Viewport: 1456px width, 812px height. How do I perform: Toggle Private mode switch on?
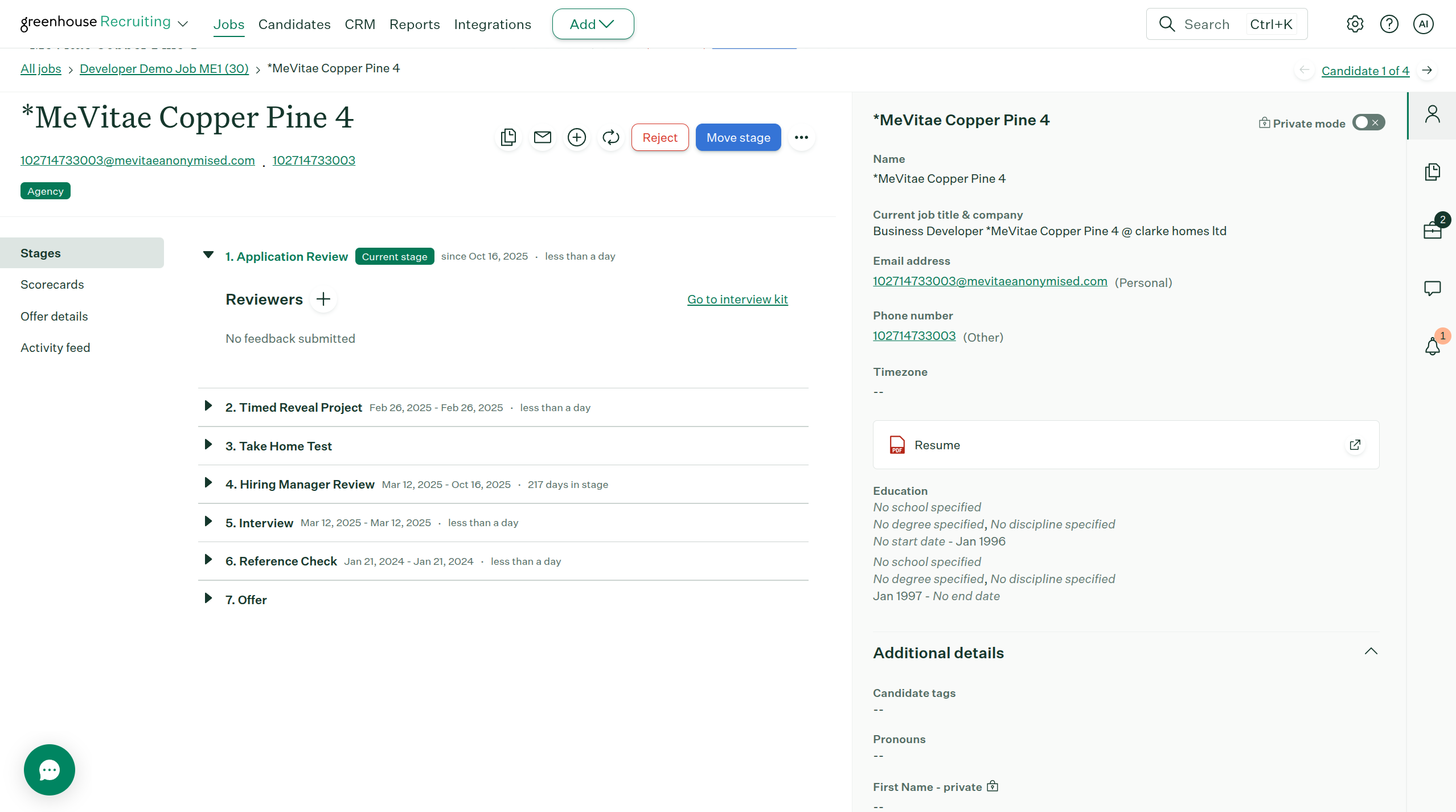(x=1368, y=122)
